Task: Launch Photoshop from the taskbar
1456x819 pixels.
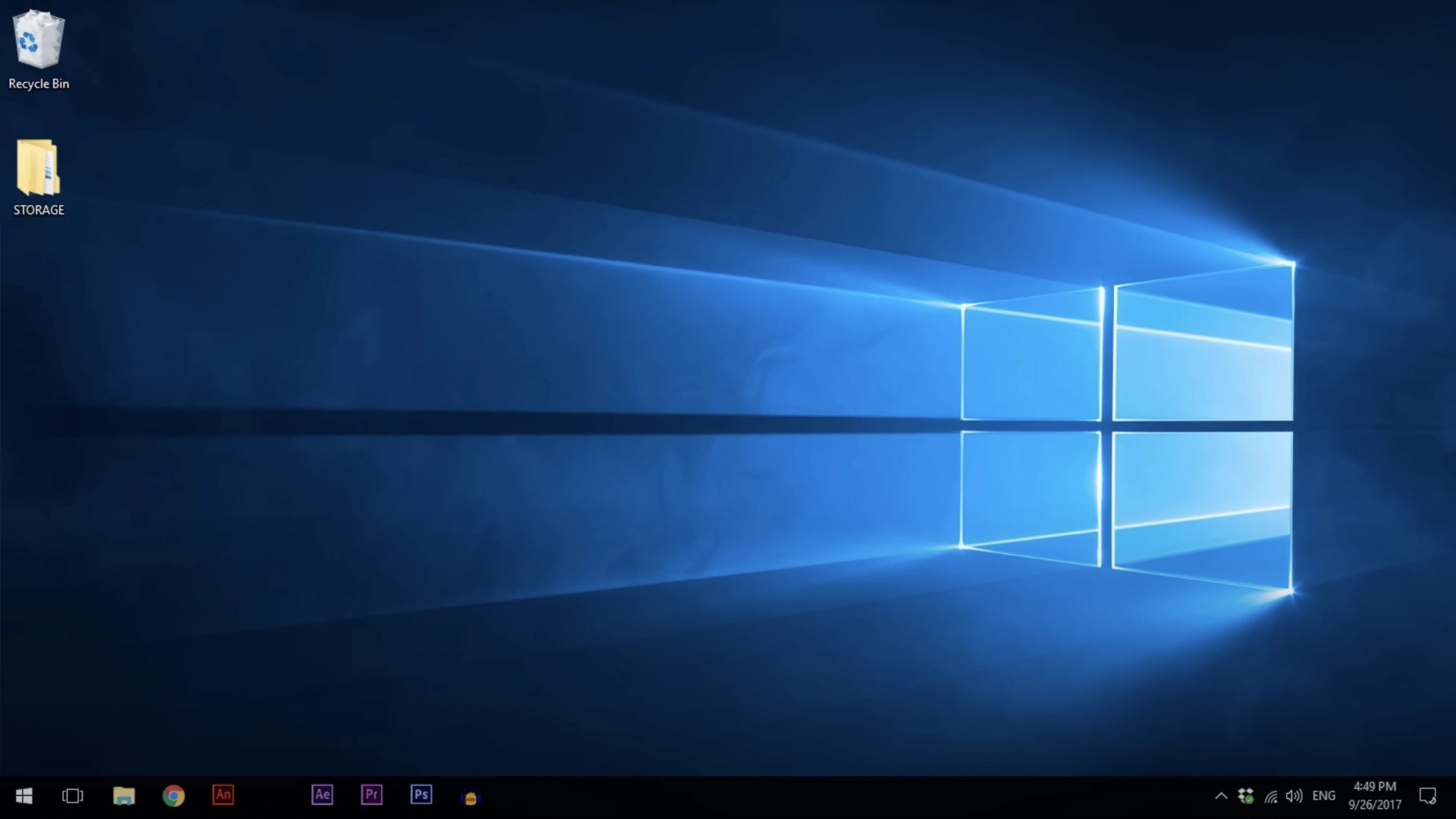Action: 421,795
